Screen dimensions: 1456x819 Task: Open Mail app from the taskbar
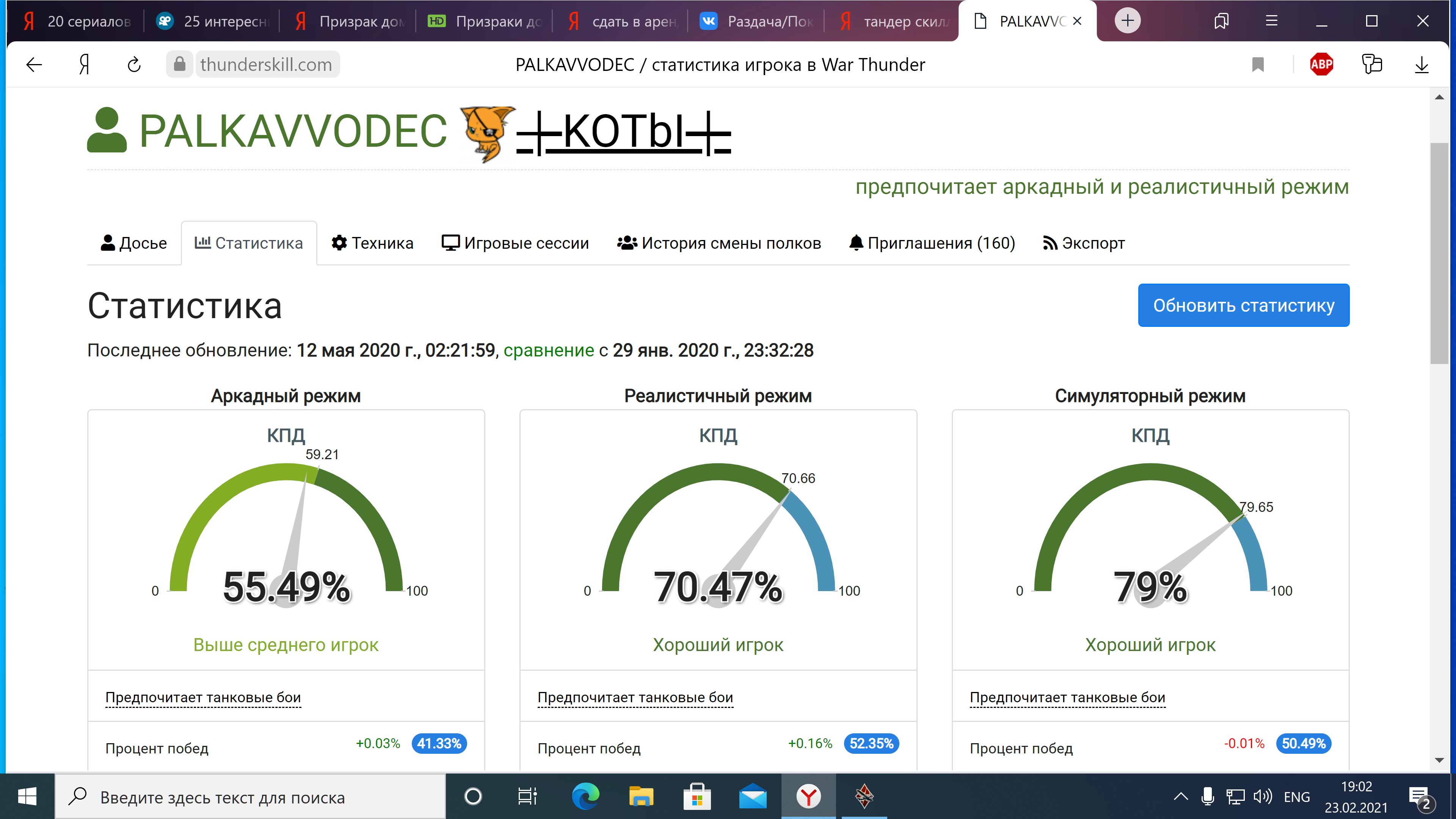[x=753, y=797]
